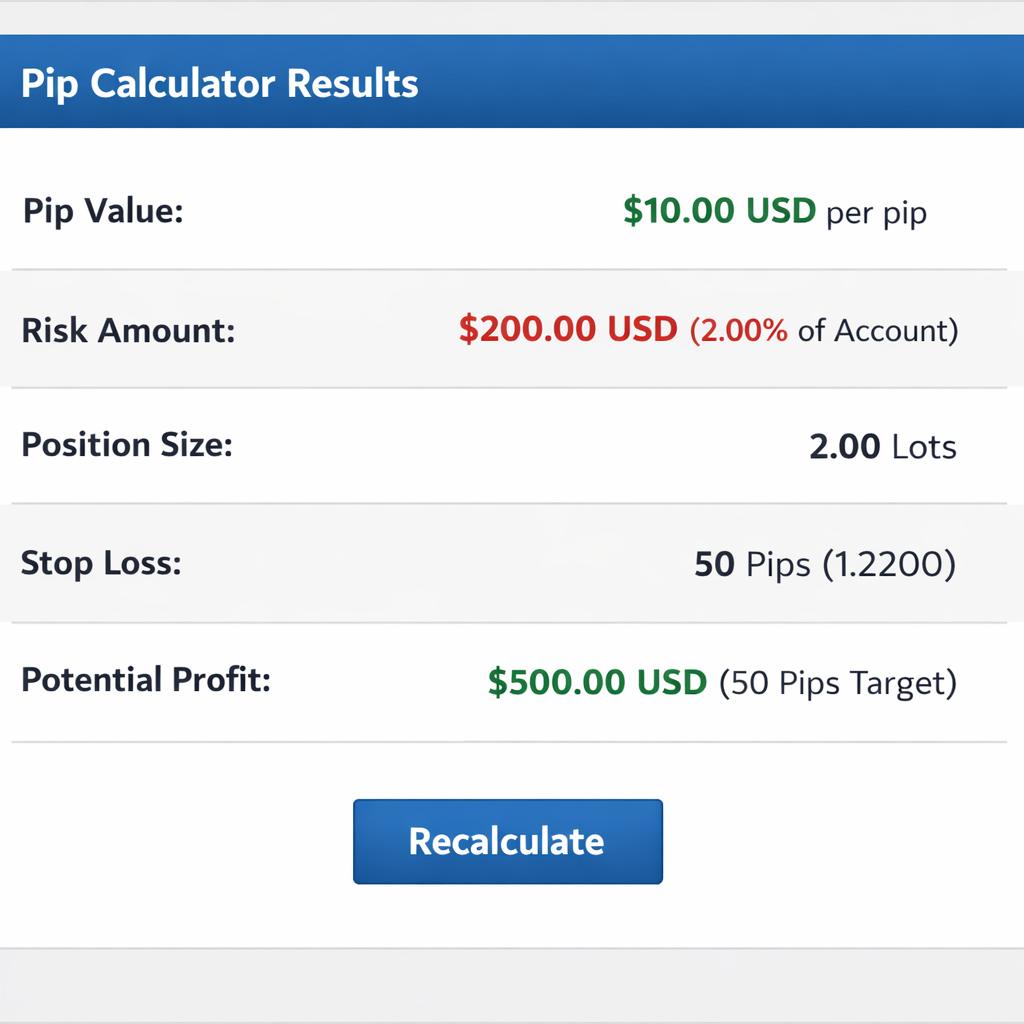The width and height of the screenshot is (1024, 1024).
Task: Click the Stop Loss label
Action: click(98, 563)
